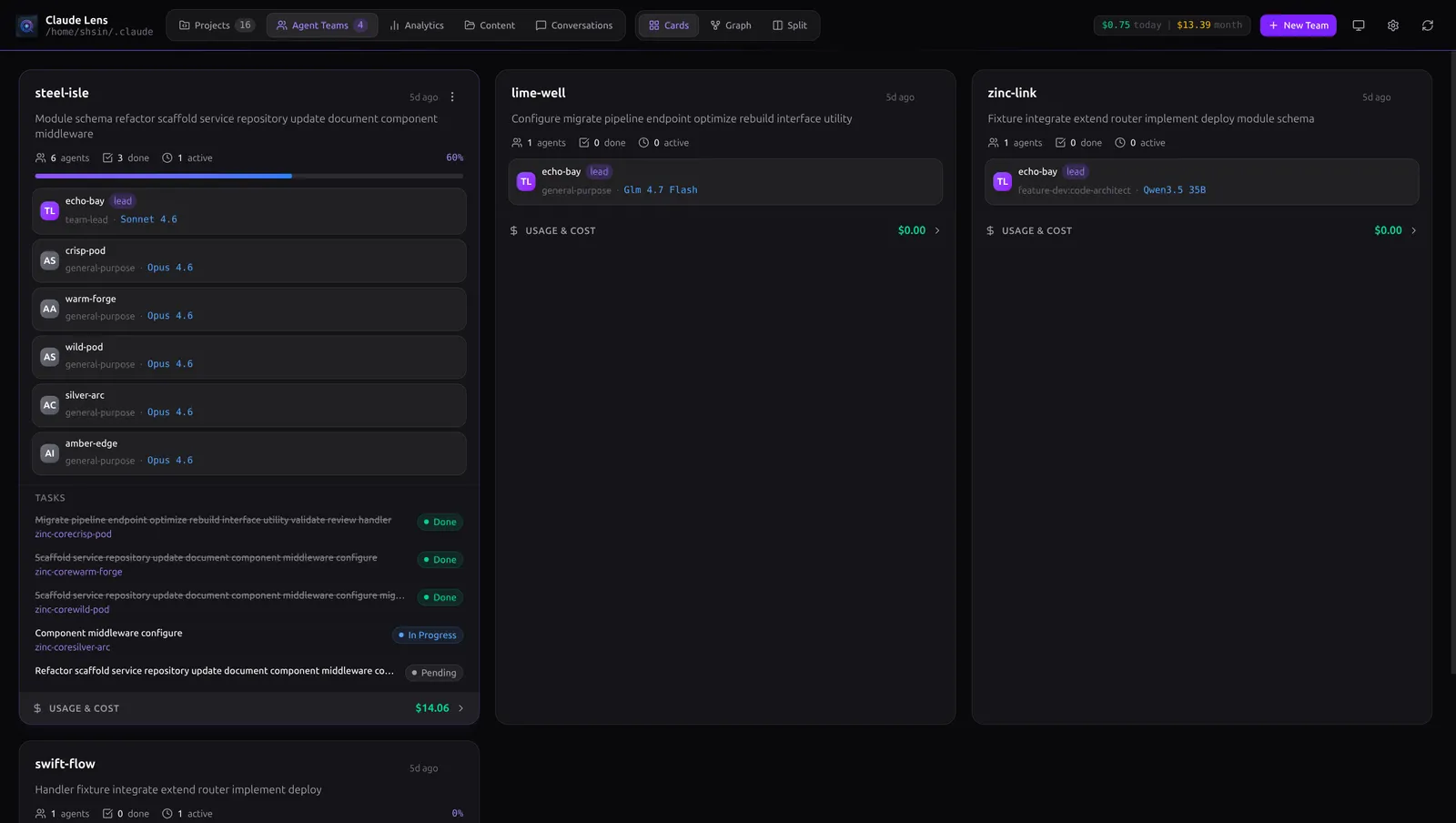Click the New Team button

(1298, 25)
